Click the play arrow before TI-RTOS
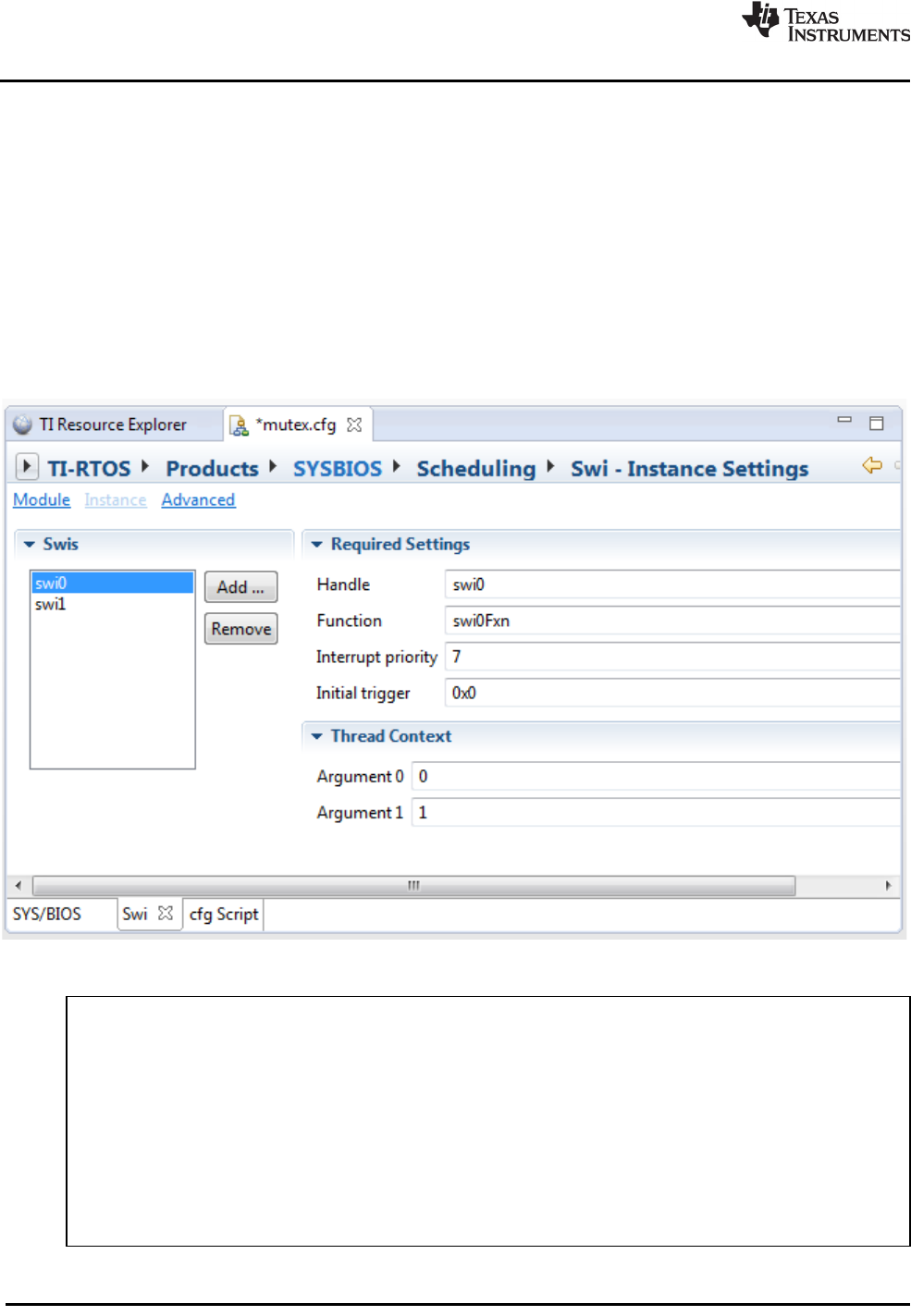Viewport: 911px width, 1316px height. click(27, 467)
